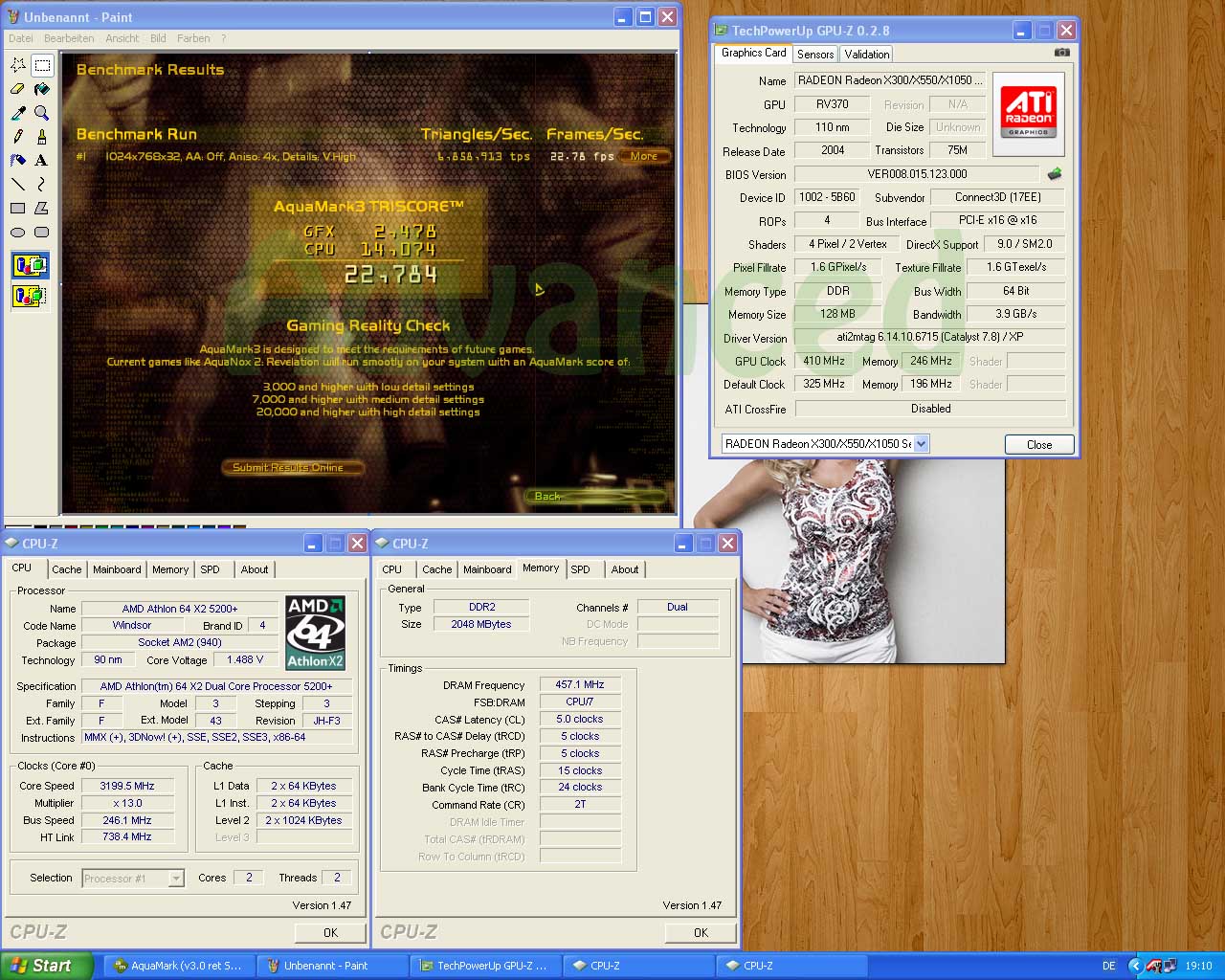Open Mainboard tab in the processor-info CPU-Z window

(117, 569)
